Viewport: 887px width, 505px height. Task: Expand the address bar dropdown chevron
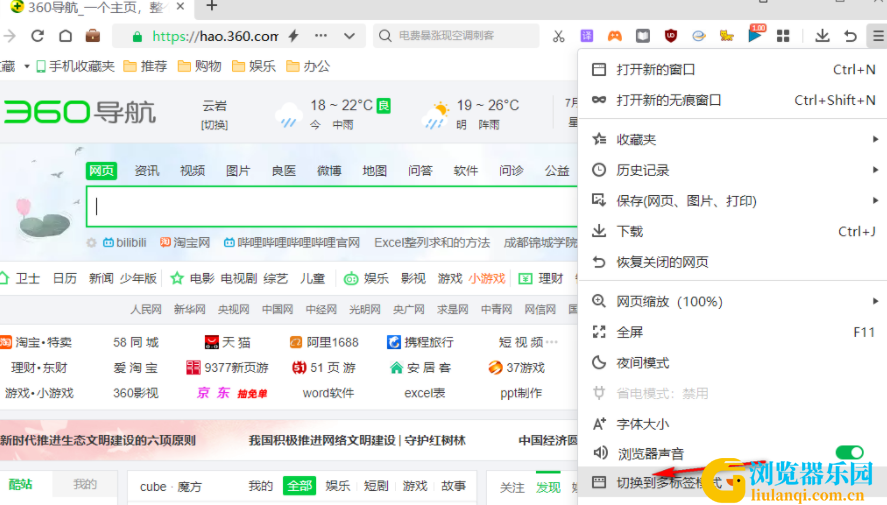[x=350, y=36]
